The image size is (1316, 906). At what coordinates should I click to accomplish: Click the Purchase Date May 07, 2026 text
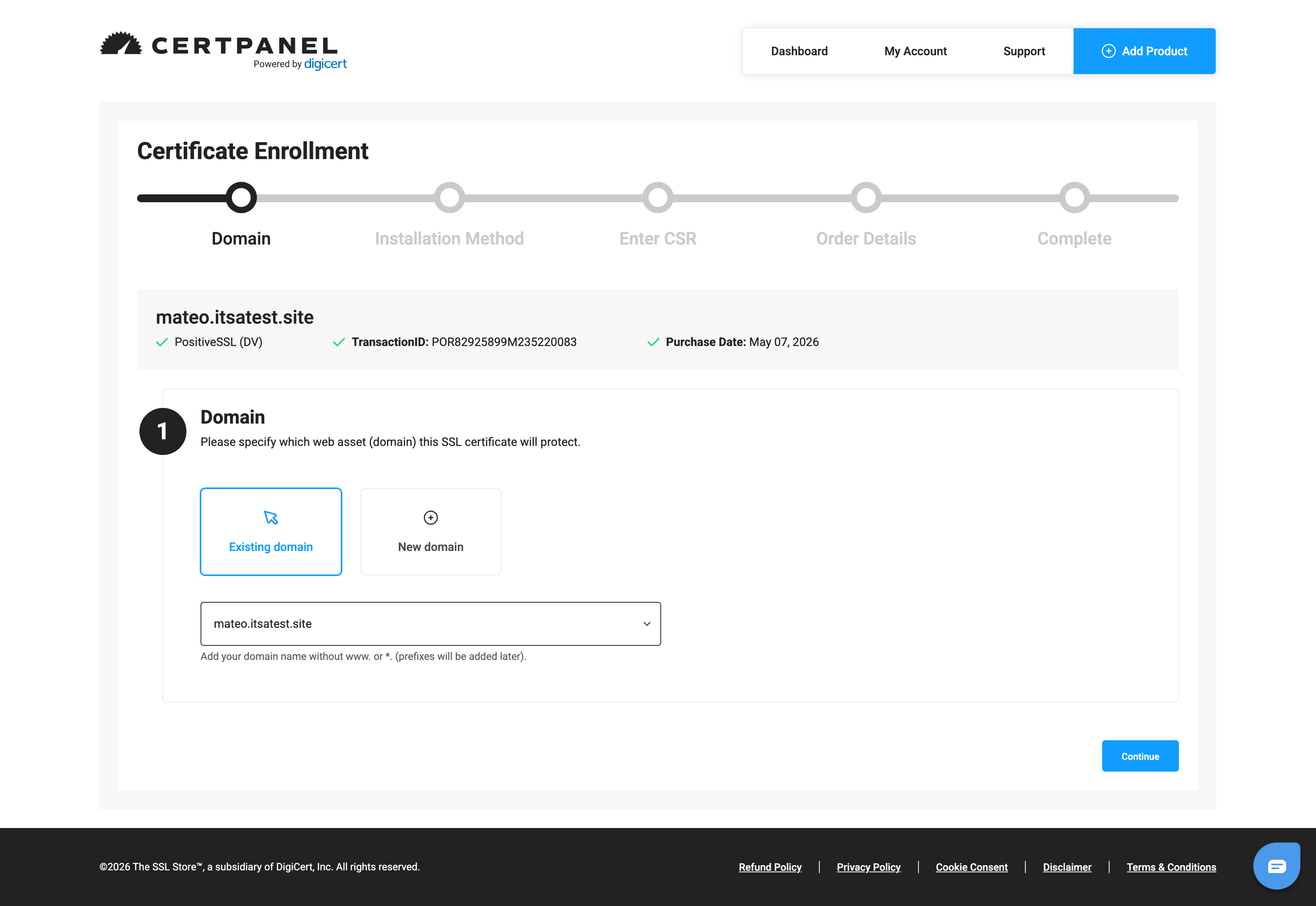coord(742,342)
